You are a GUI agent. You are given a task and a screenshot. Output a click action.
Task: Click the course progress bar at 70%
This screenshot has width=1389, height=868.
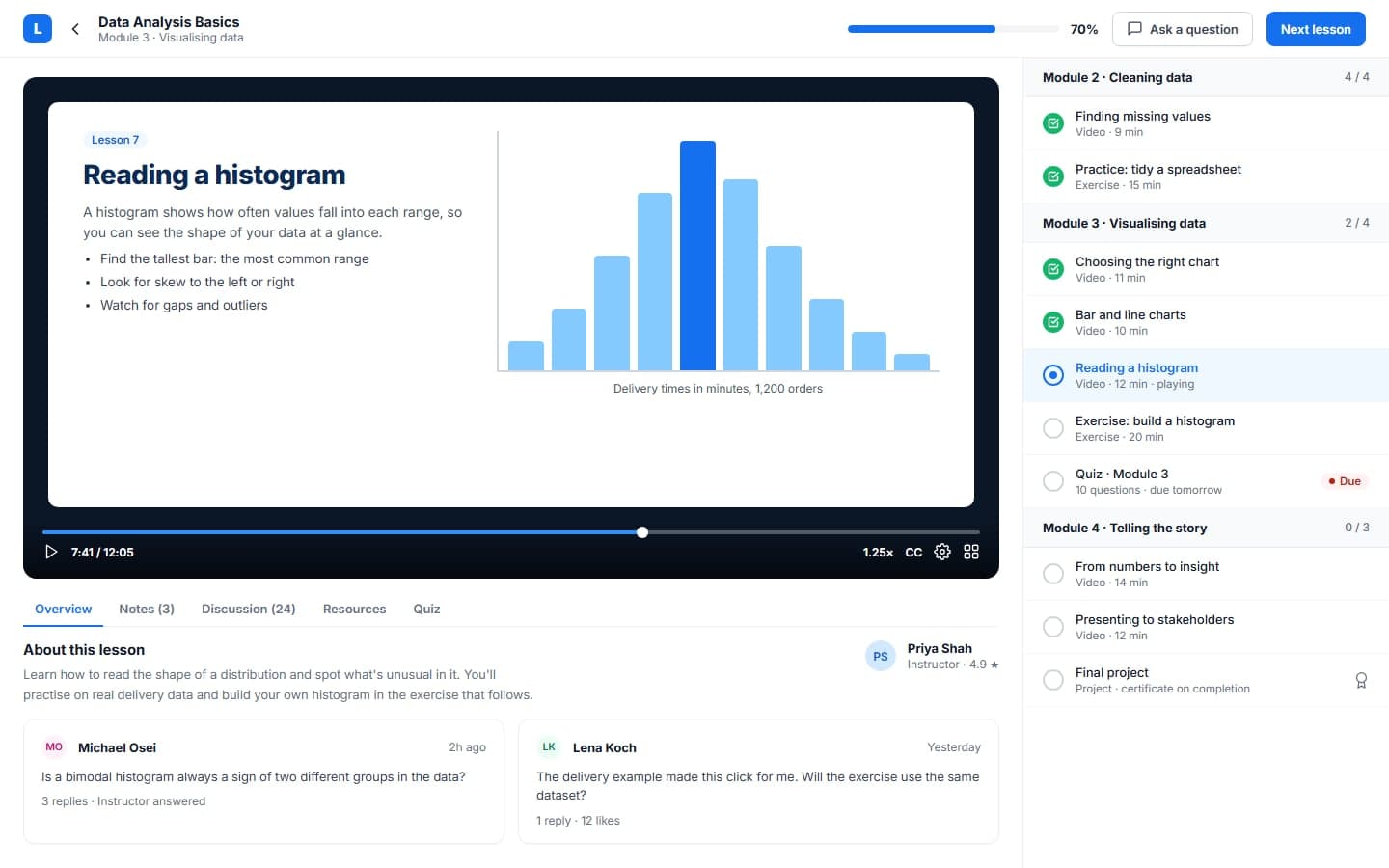click(x=953, y=29)
